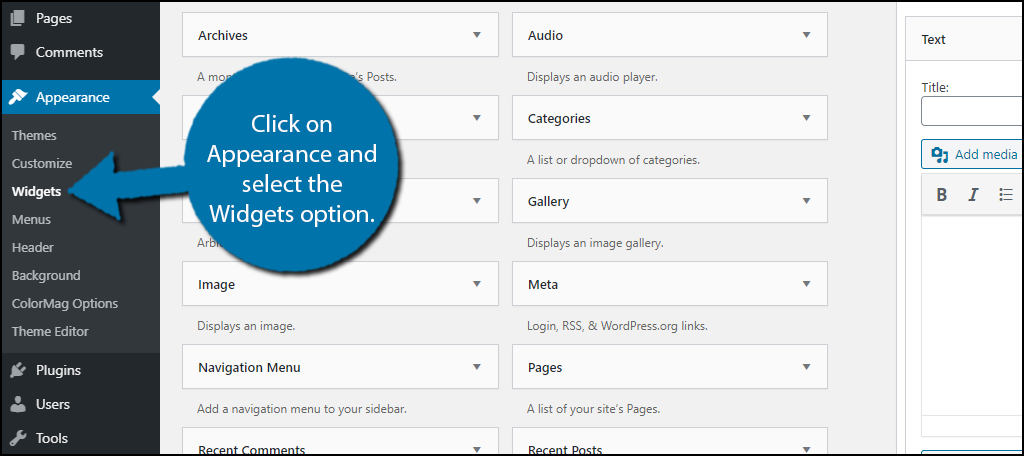Apply italic formatting in Text editor
The height and width of the screenshot is (456, 1024).
tap(973, 195)
